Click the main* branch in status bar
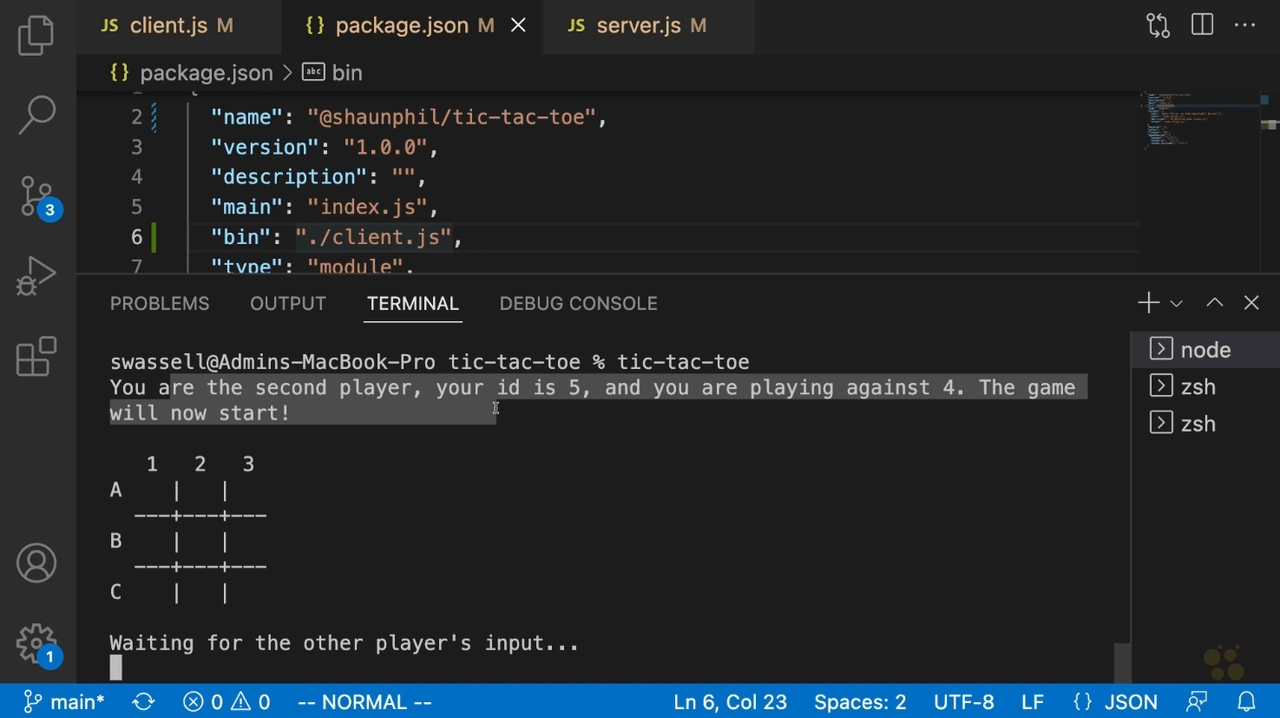The height and width of the screenshot is (718, 1280). [64, 702]
